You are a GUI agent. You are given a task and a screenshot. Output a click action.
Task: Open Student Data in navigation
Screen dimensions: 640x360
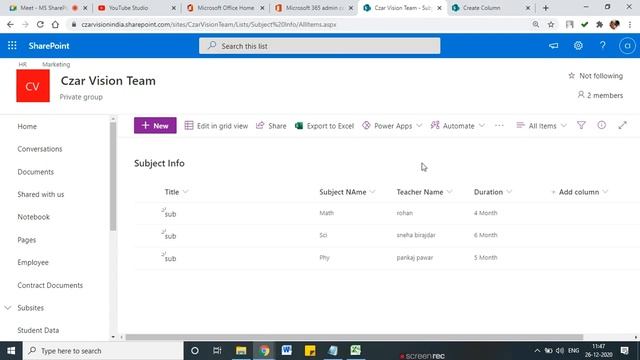[38, 330]
